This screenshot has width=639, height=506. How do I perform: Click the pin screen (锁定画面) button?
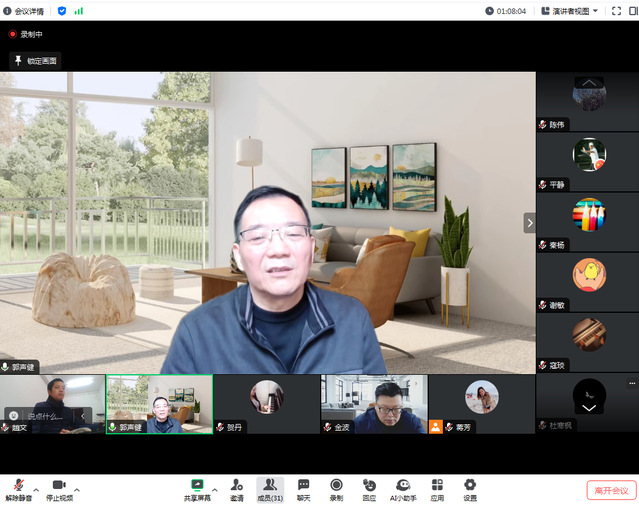(x=36, y=61)
